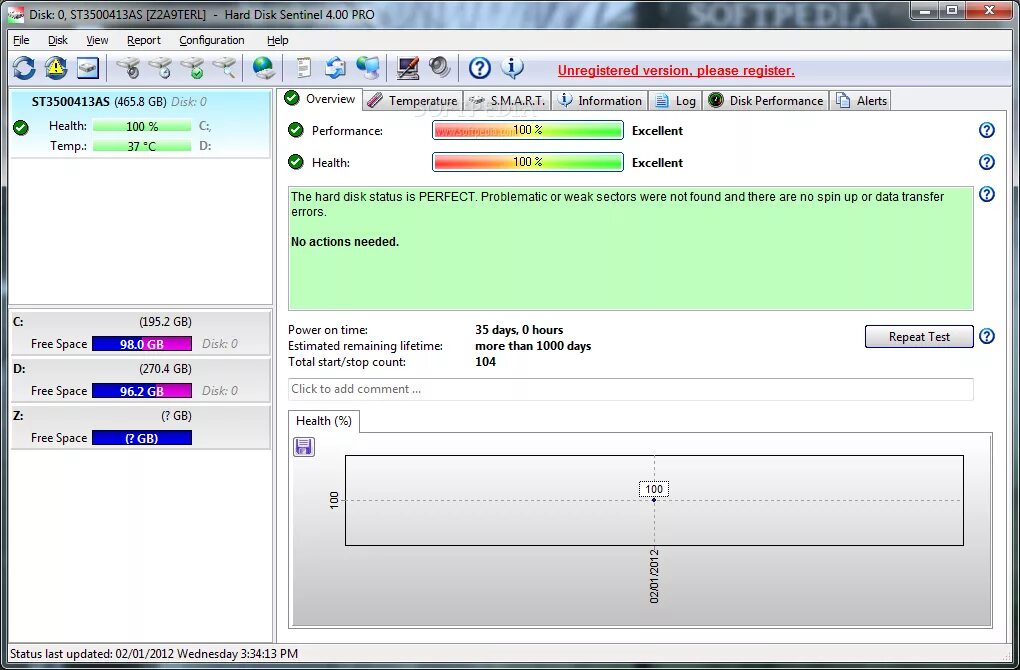Click the Temp. 37 °C green bar
The width and height of the screenshot is (1020, 670).
point(142,146)
